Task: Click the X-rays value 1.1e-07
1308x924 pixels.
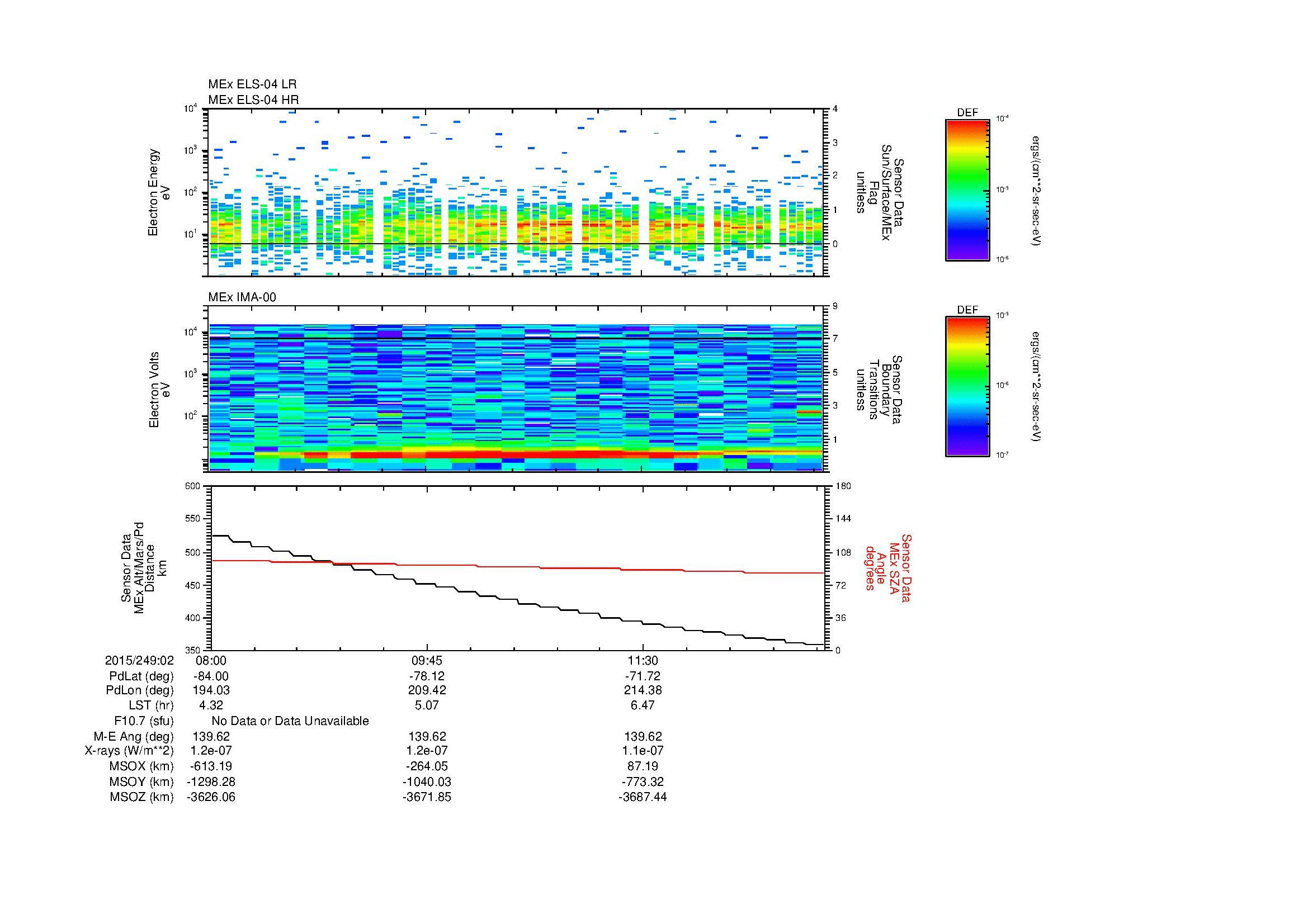Action: coord(643,751)
